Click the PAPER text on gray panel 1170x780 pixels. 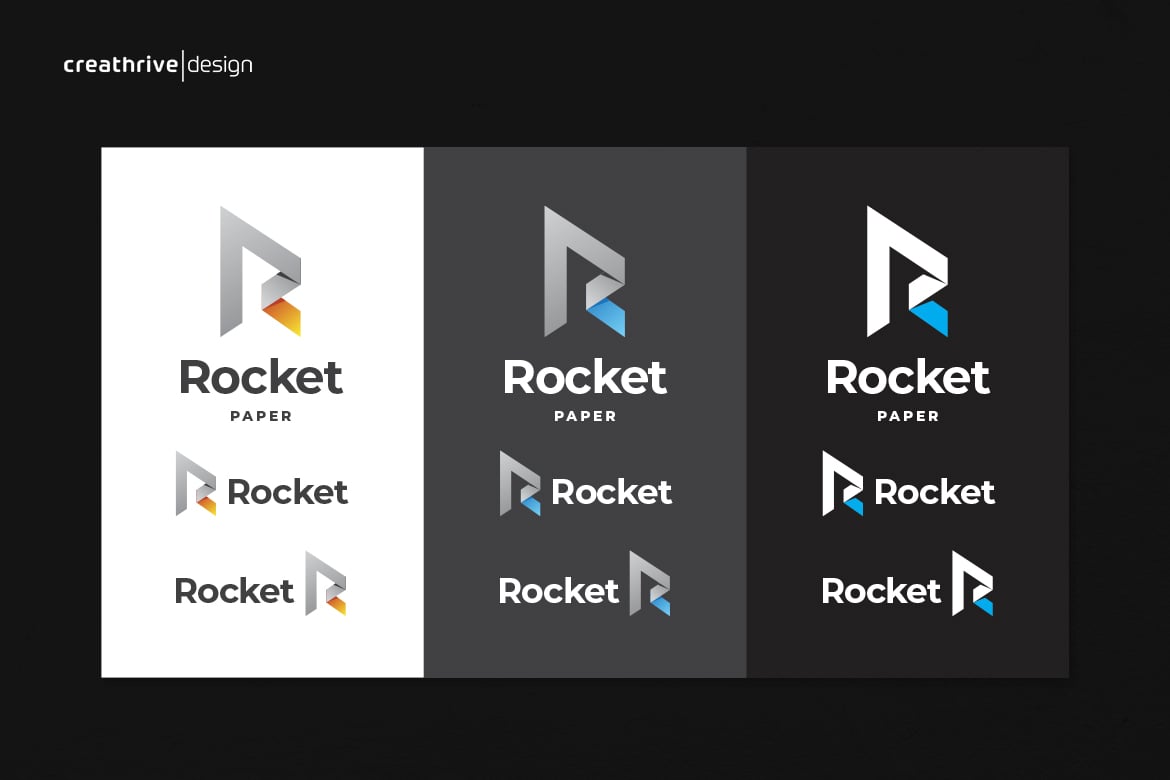[x=585, y=416]
